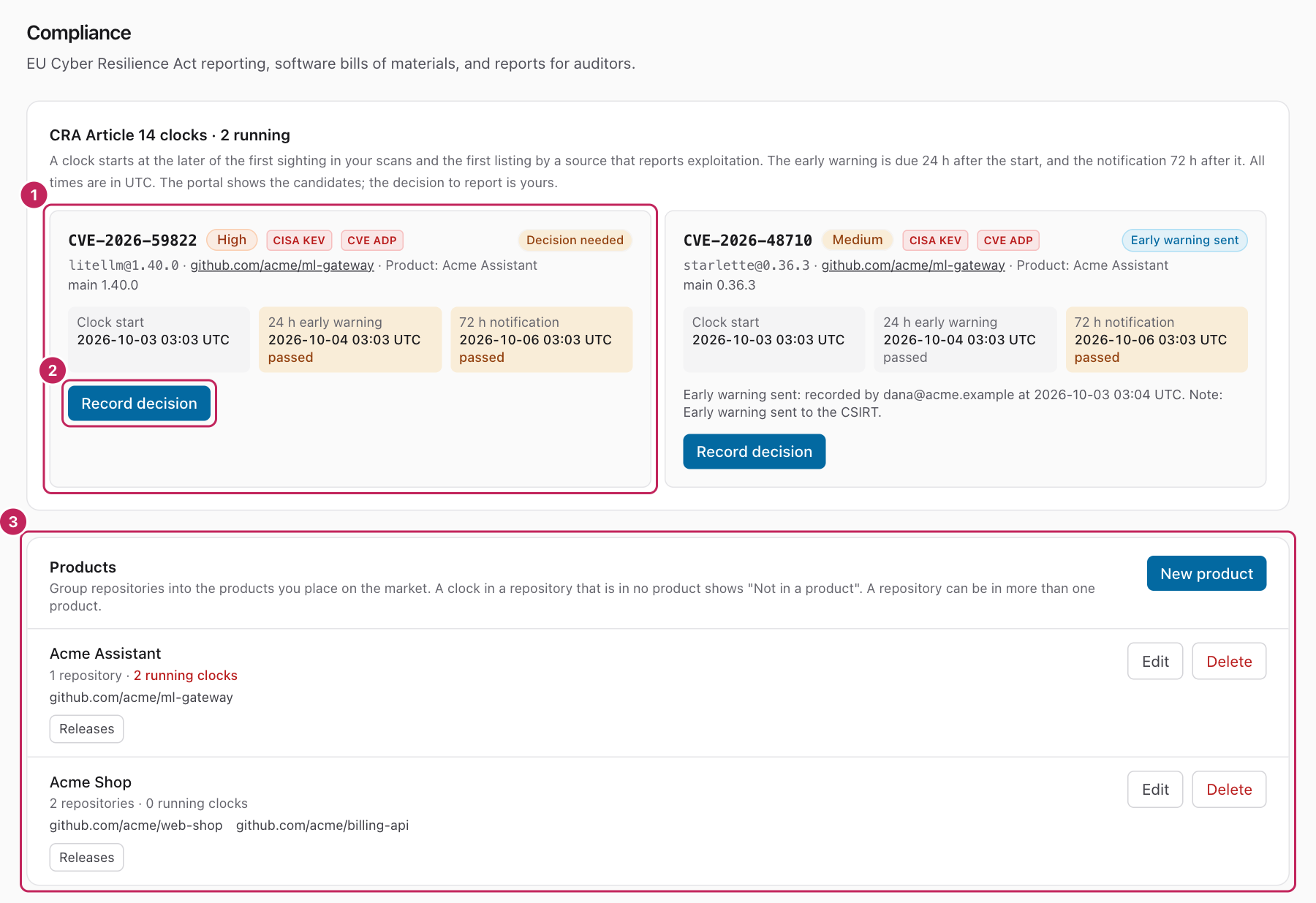Open Releases for Acme Shop
The image size is (1316, 903).
(x=86, y=858)
